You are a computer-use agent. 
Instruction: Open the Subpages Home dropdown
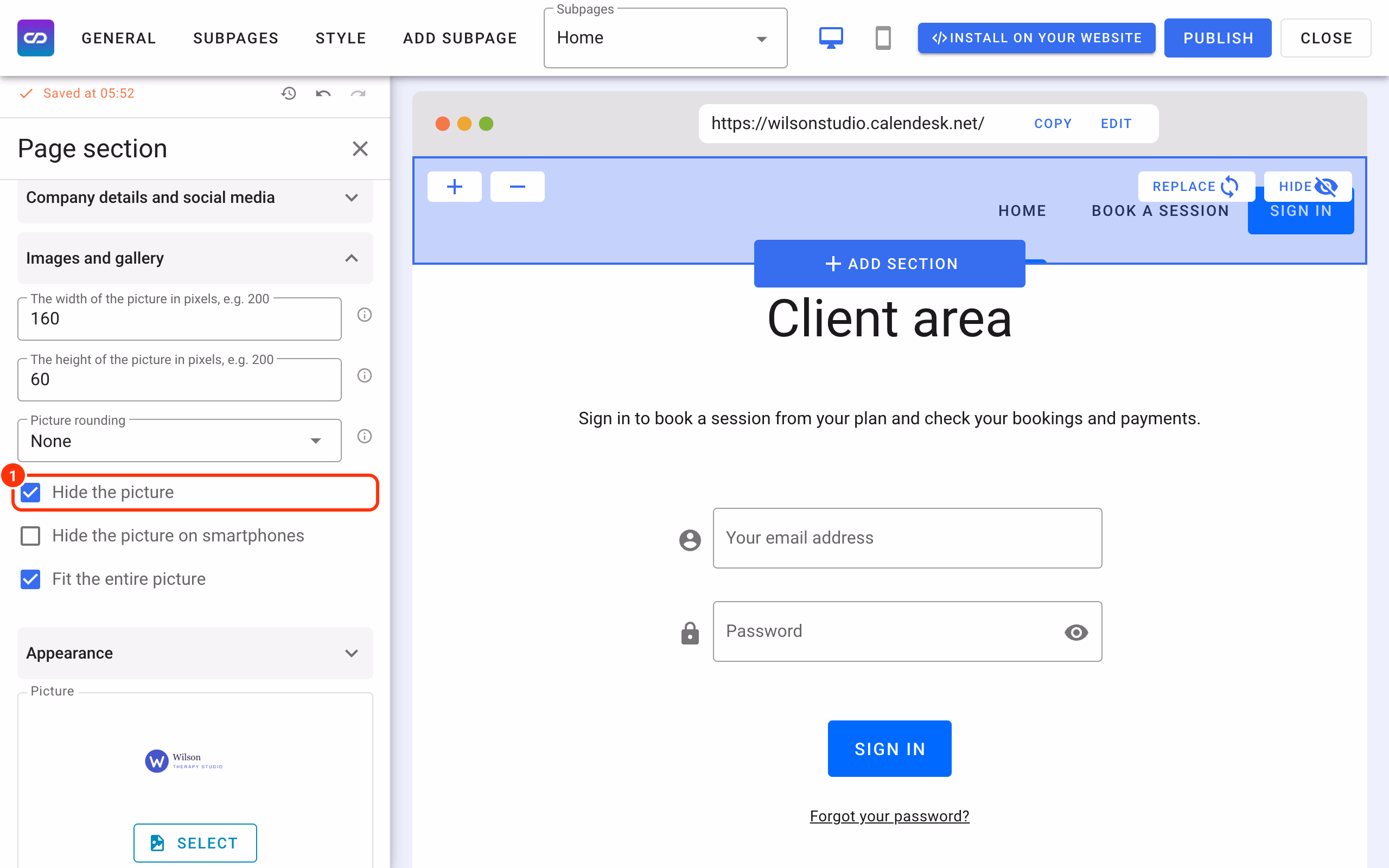coord(665,38)
